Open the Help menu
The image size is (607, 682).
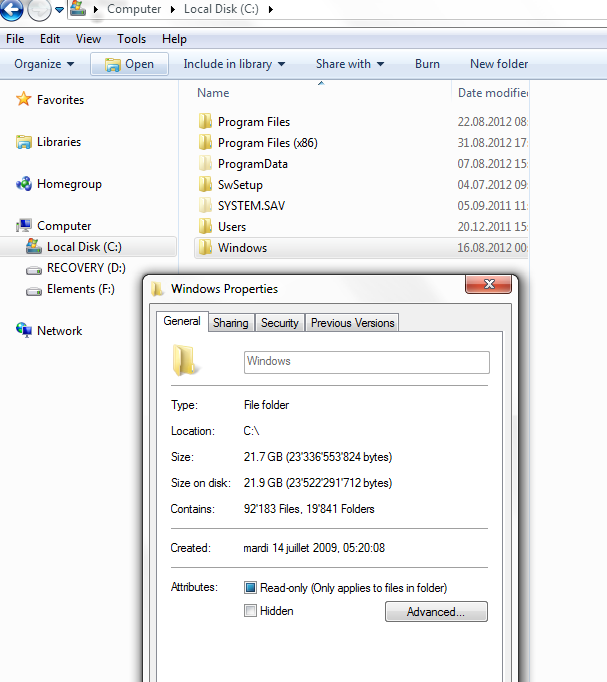pos(174,39)
